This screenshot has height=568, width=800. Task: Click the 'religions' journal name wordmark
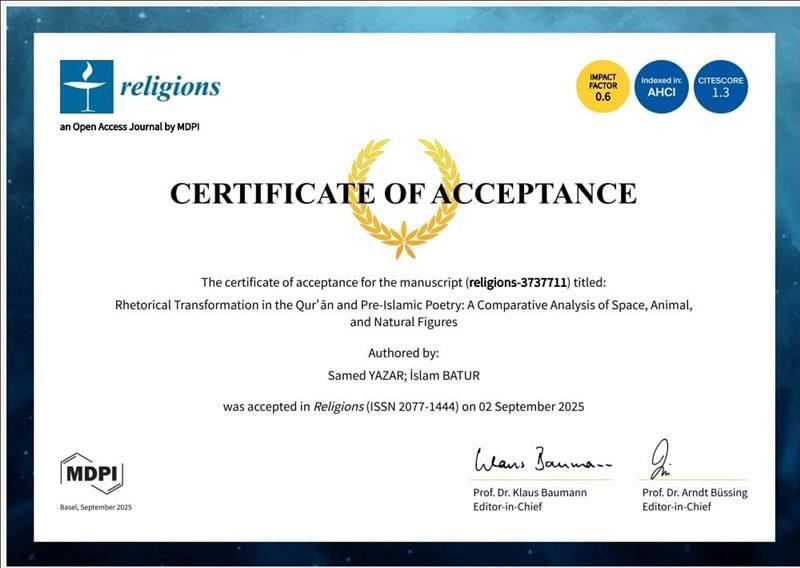click(170, 87)
